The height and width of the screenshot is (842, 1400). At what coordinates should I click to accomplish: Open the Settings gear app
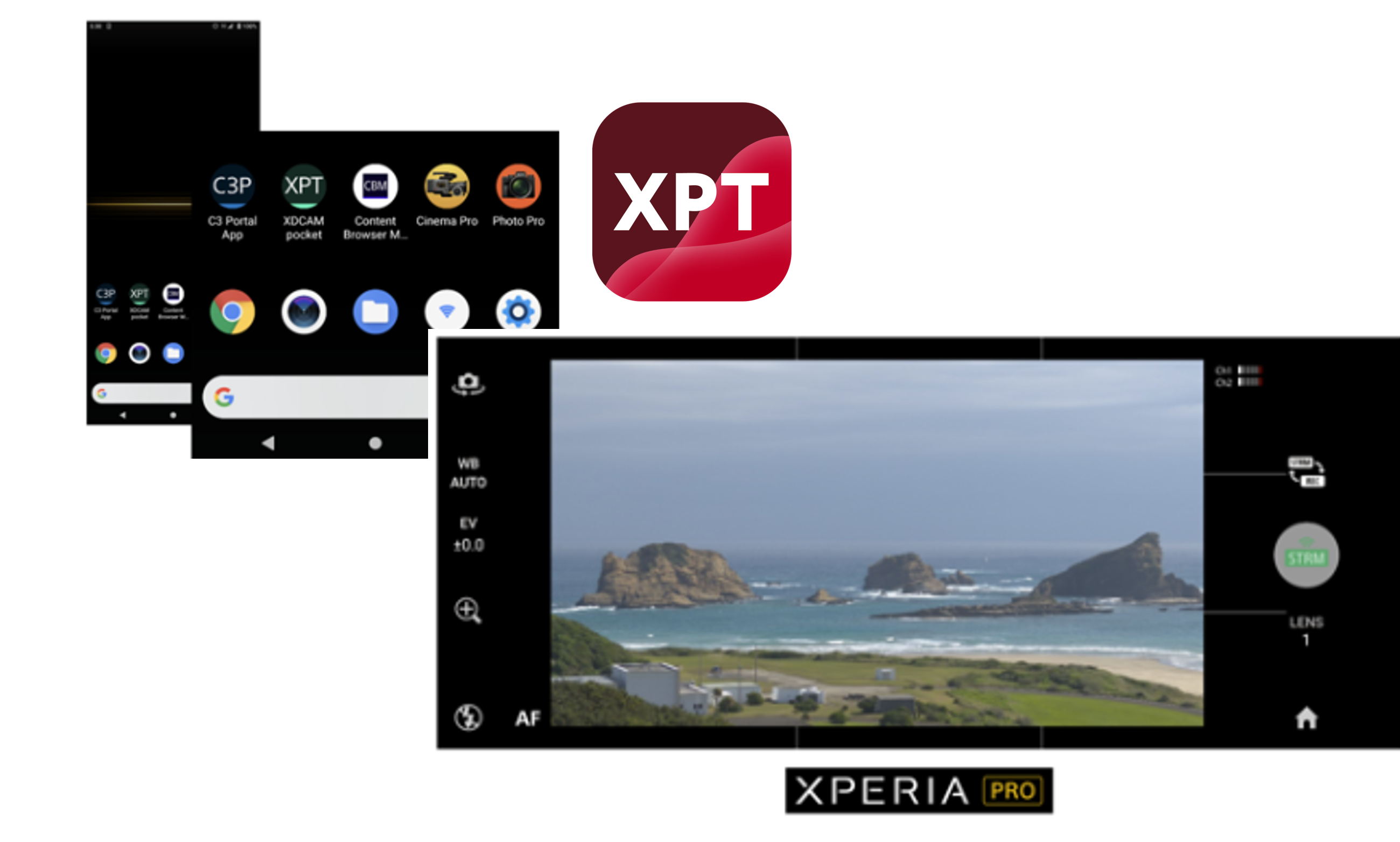(517, 311)
